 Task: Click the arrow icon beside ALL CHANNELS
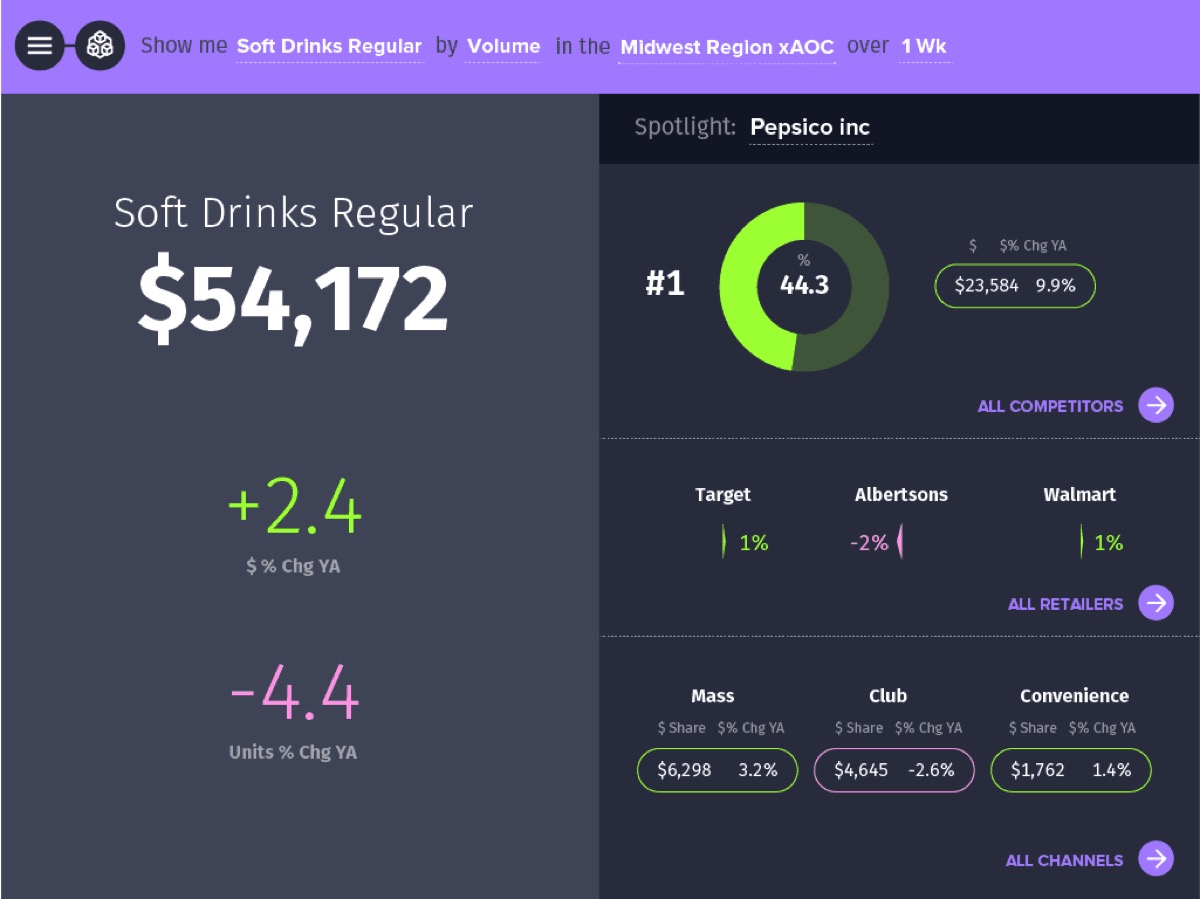point(1156,858)
